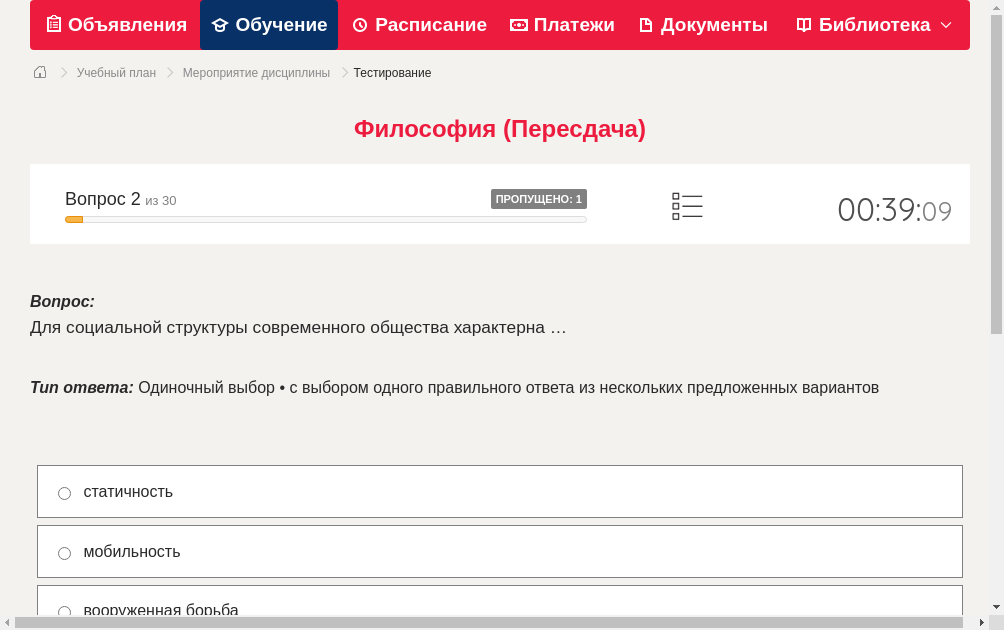Expand the Библиотека dropdown chevron
The height and width of the screenshot is (630, 1004).
948,25
